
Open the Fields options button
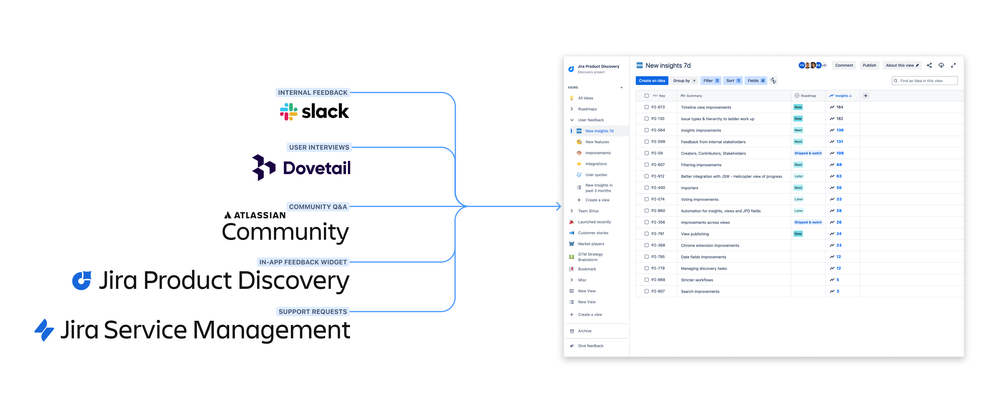[756, 81]
